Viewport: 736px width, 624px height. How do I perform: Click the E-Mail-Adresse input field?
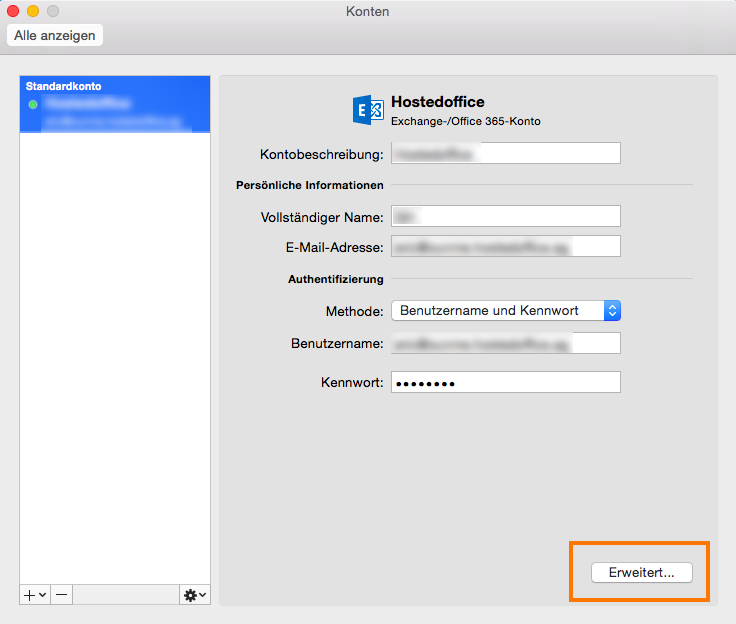[x=505, y=246]
